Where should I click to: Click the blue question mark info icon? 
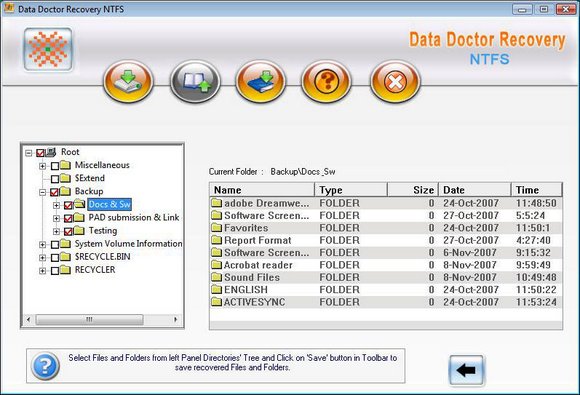[45, 366]
